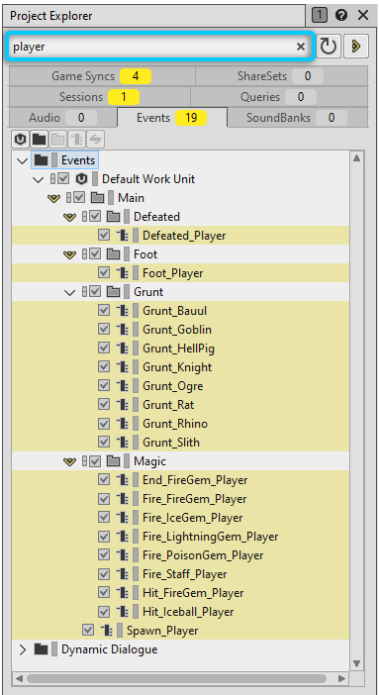The height and width of the screenshot is (695, 379).
Task: Click the gray color bar beside Grunt_Ogre
Action: pyautogui.click(x=136, y=386)
